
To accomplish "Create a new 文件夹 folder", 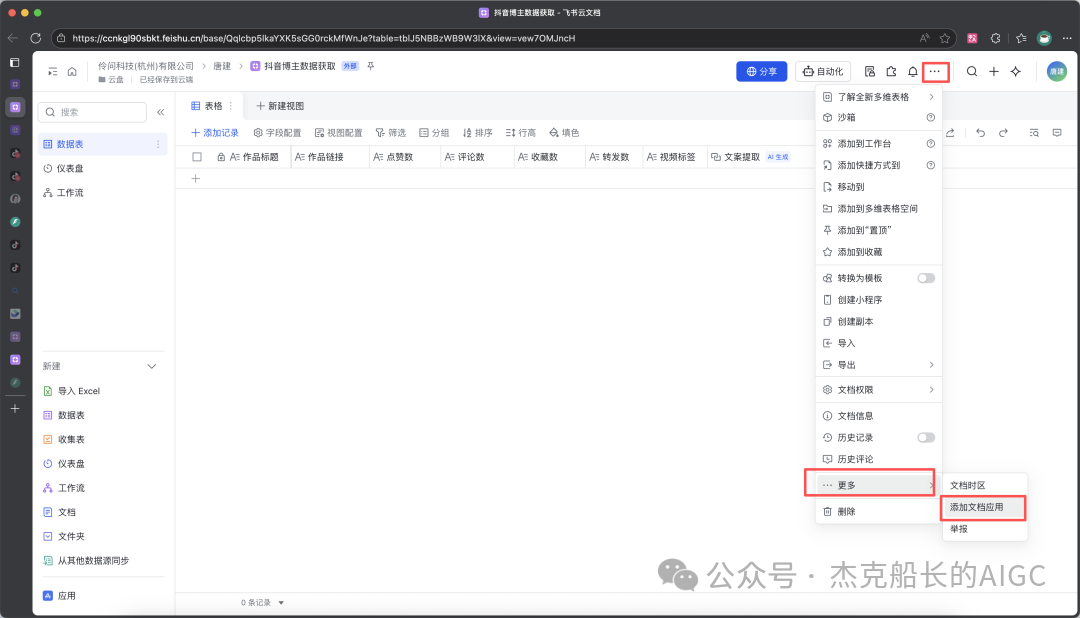I will tap(64, 536).
